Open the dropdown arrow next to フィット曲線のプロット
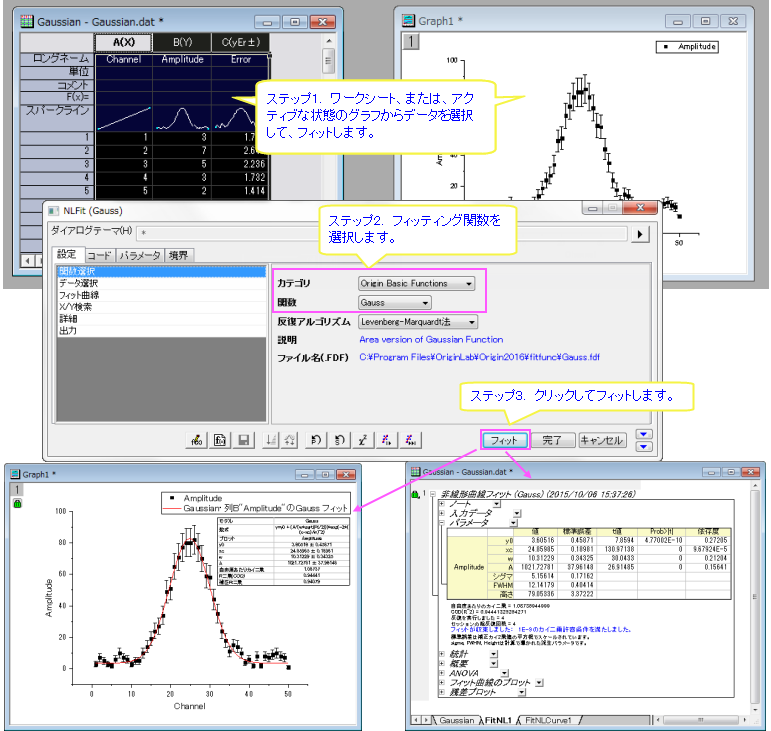Viewport: 771px width, 731px height. pos(539,683)
